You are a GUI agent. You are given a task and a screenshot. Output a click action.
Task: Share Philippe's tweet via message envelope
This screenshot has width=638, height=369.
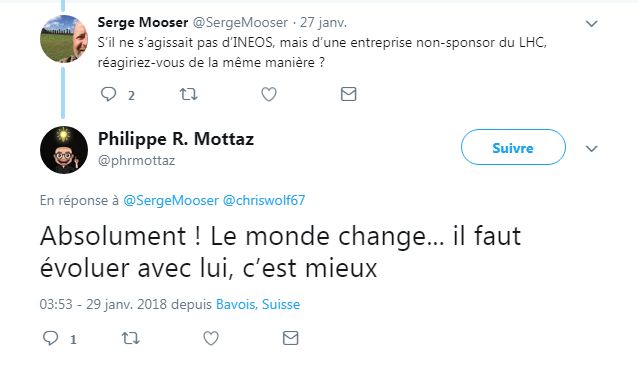291,338
